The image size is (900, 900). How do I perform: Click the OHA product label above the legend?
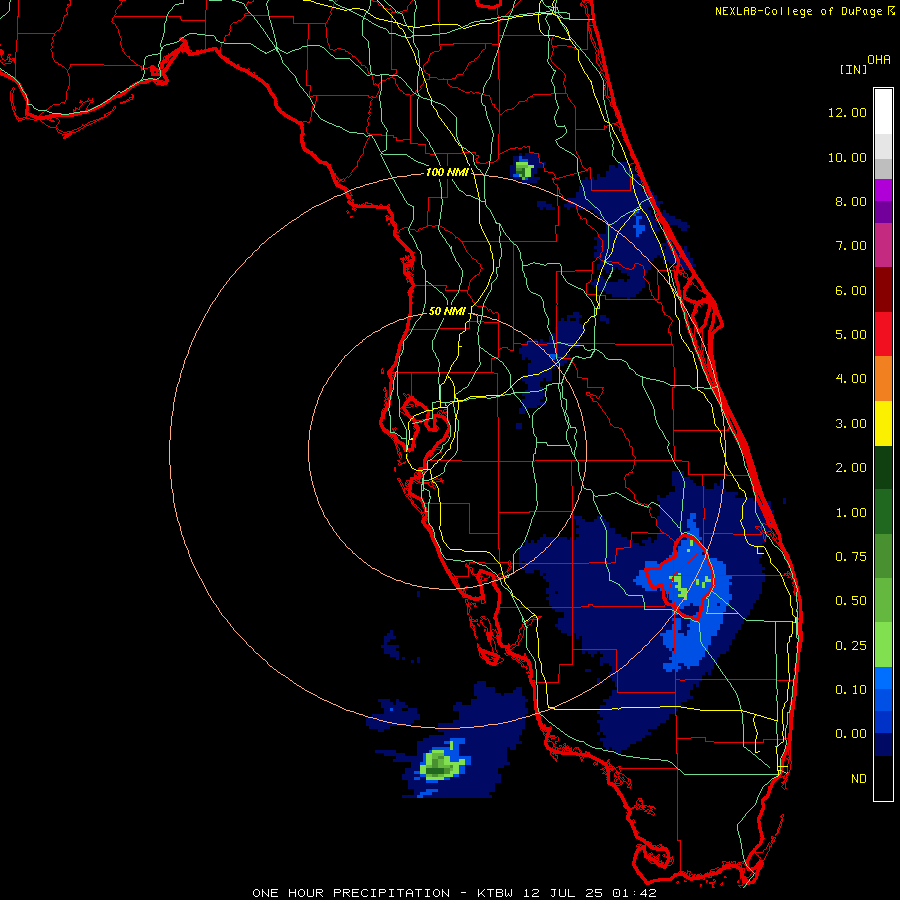point(879,60)
